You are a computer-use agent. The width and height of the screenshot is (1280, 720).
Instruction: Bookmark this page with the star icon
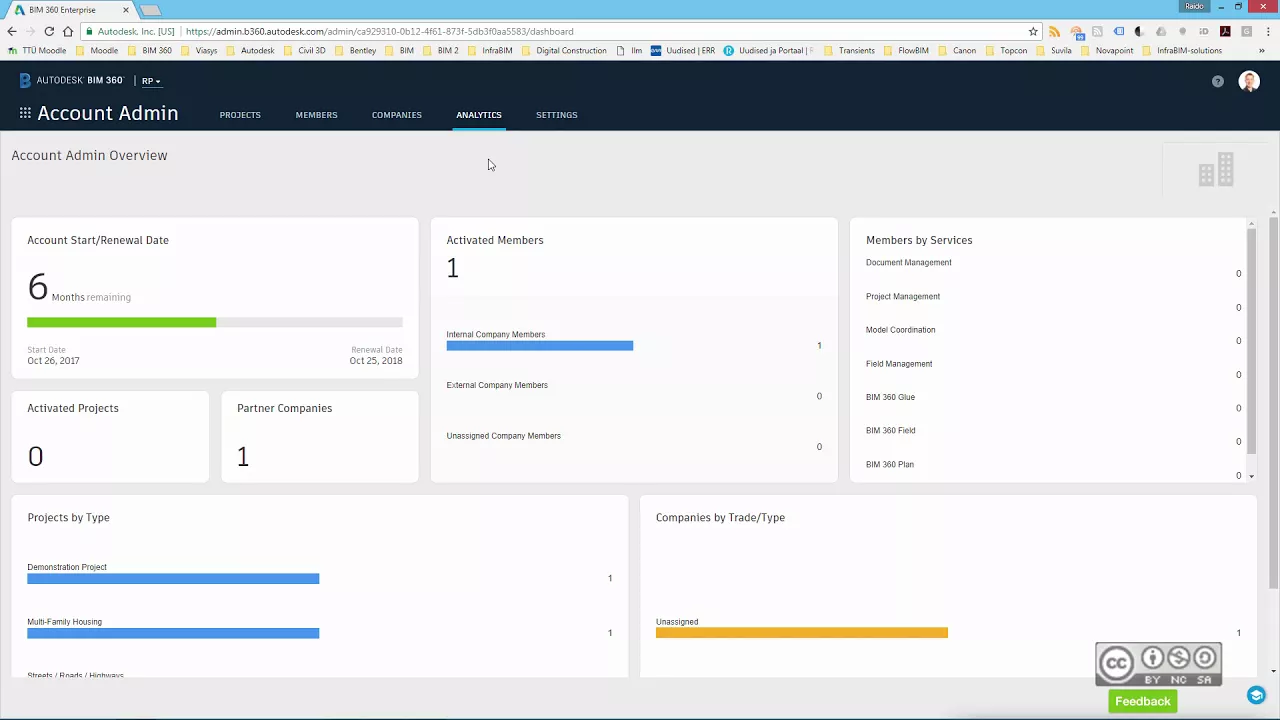click(1033, 31)
